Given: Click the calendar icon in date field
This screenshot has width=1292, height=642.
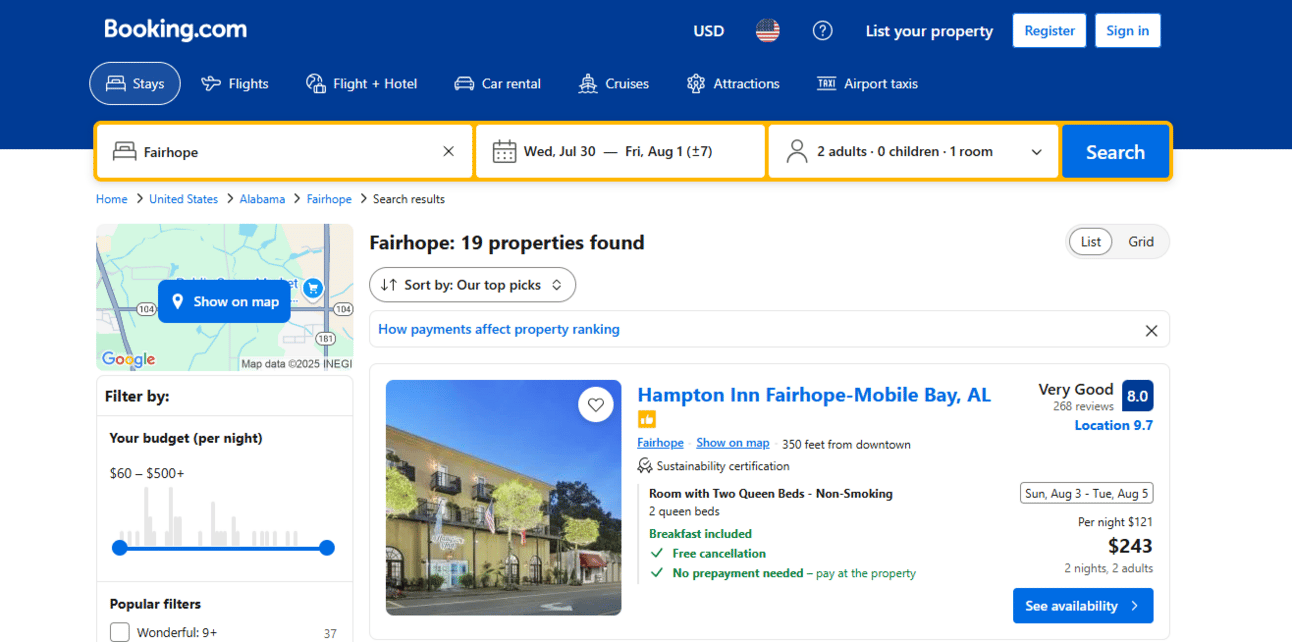Looking at the screenshot, I should 504,152.
